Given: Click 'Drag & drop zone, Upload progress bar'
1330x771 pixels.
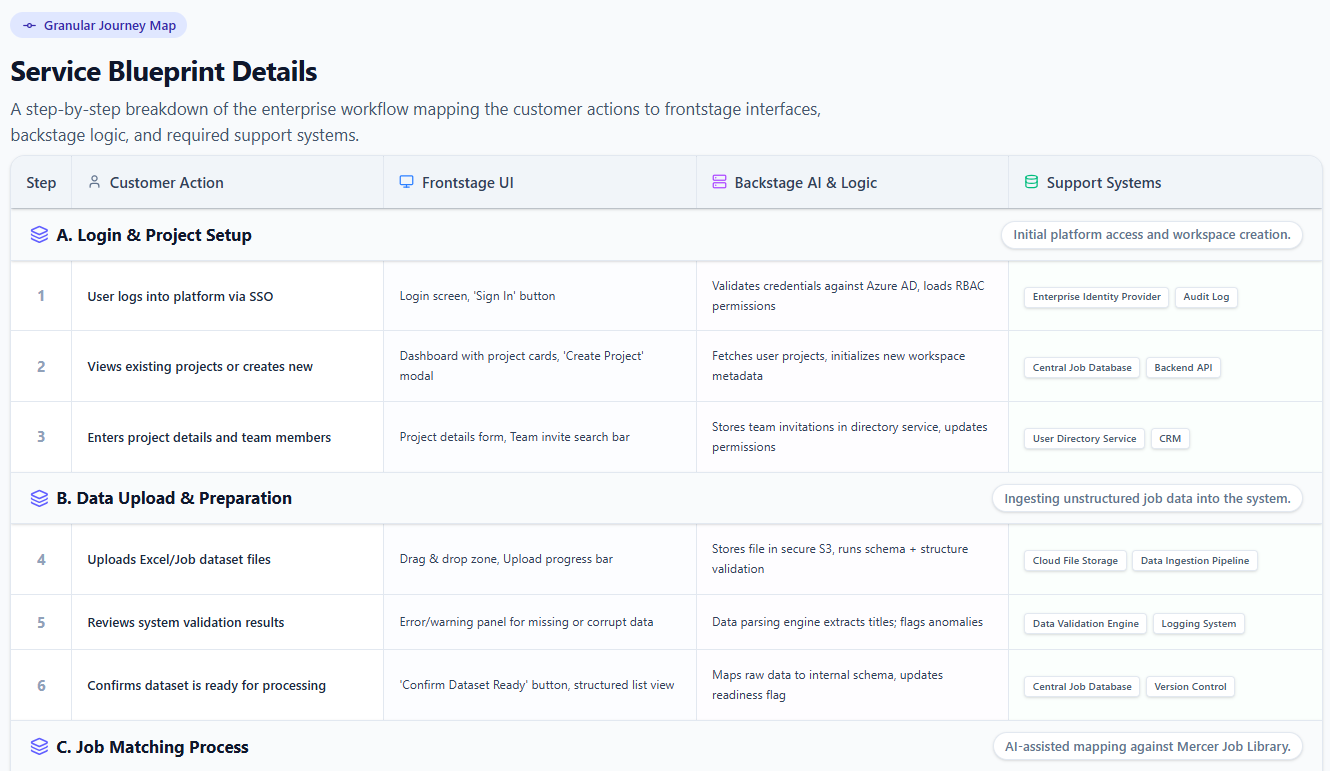Looking at the screenshot, I should pos(507,559).
